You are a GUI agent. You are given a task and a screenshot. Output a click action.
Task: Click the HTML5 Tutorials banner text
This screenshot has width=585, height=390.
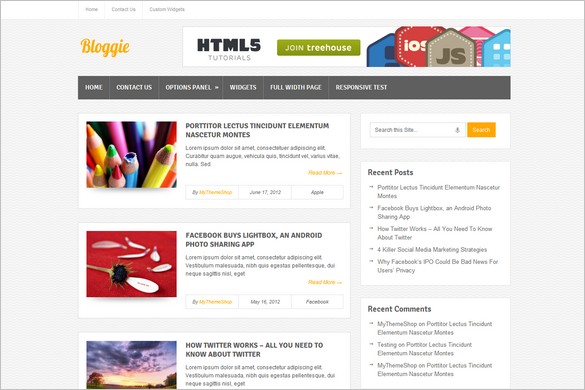[x=229, y=49]
